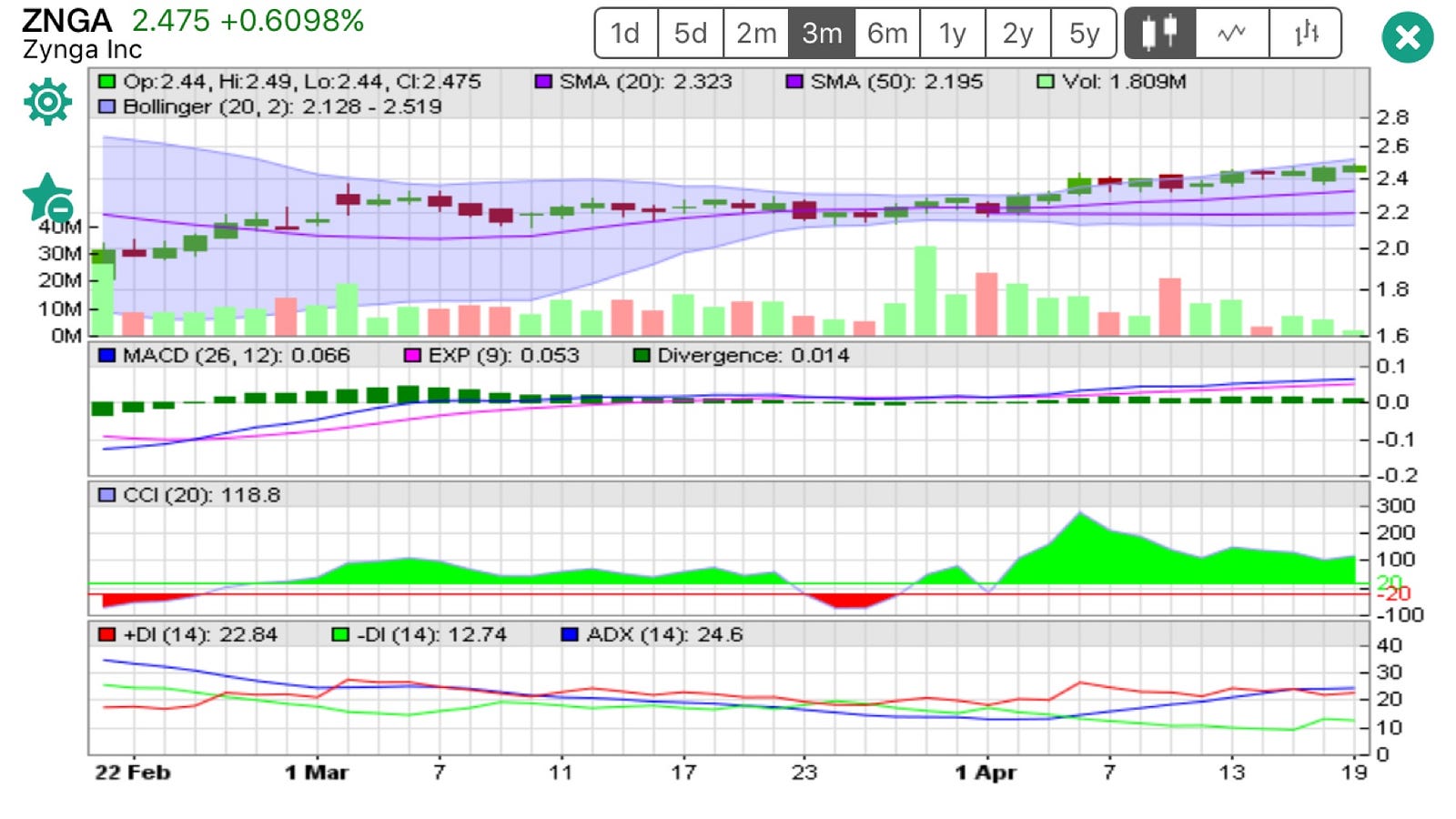This screenshot has width=1456, height=819.
Task: Click the CCI (20): 118.8 label
Action: [x=202, y=495]
